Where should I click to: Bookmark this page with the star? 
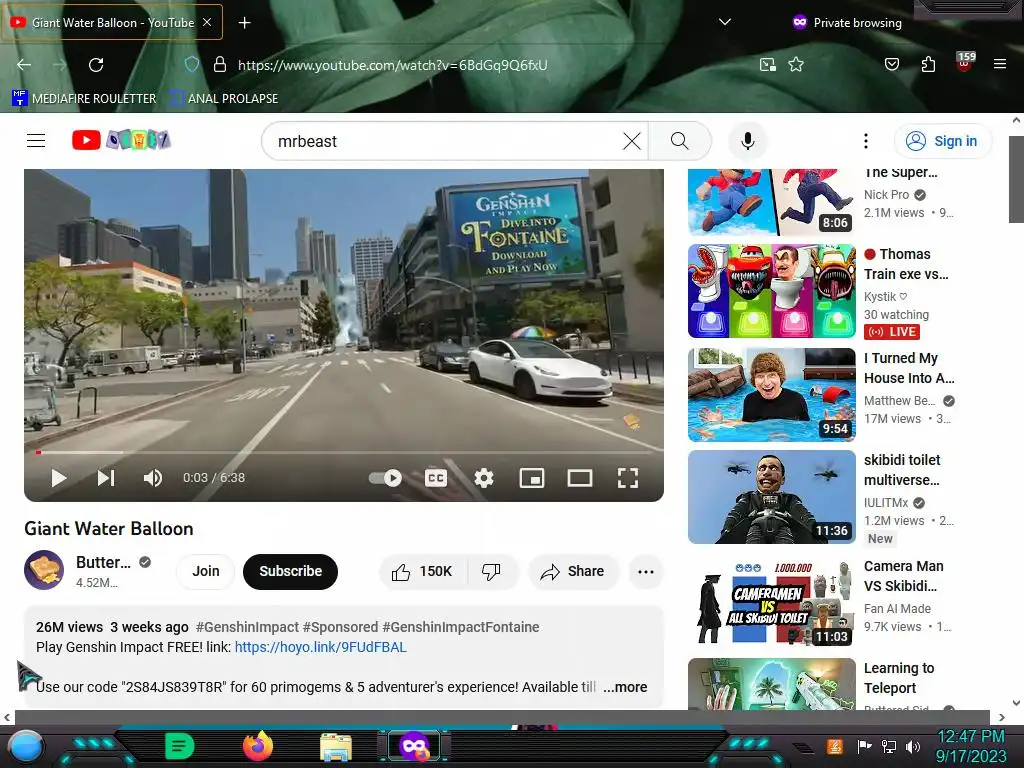(x=795, y=65)
